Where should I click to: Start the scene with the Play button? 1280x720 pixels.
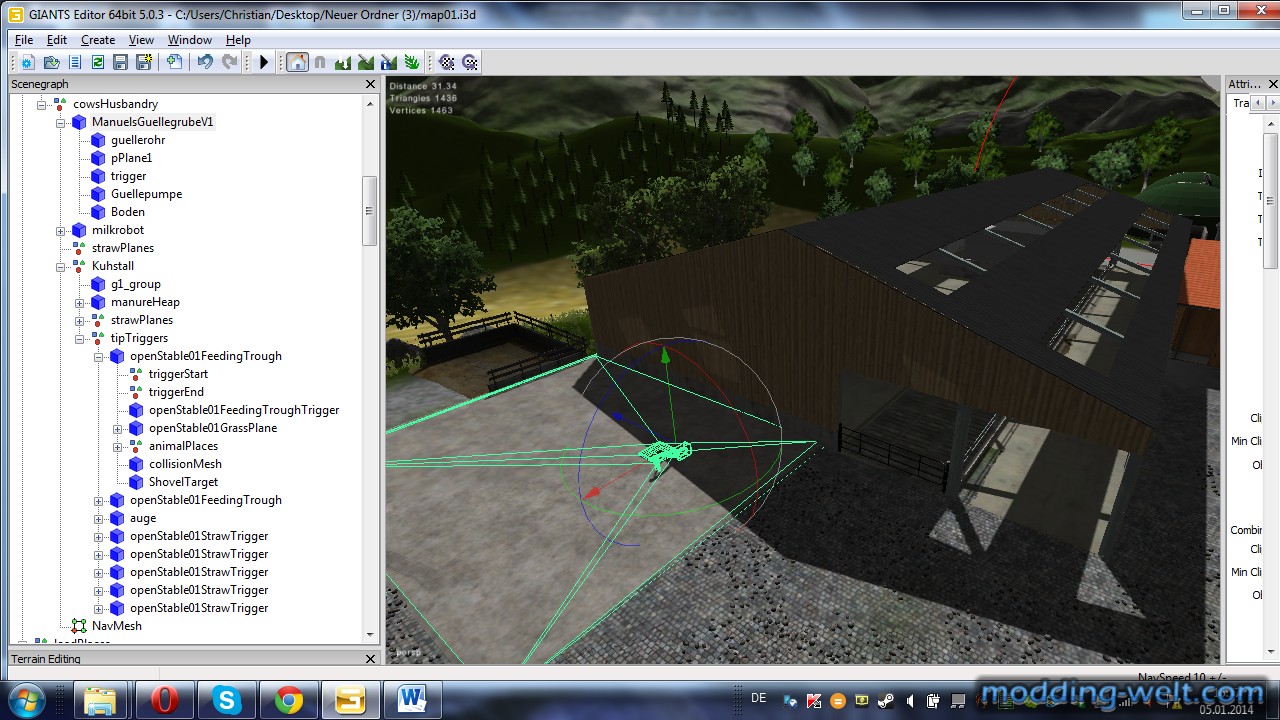pyautogui.click(x=264, y=62)
